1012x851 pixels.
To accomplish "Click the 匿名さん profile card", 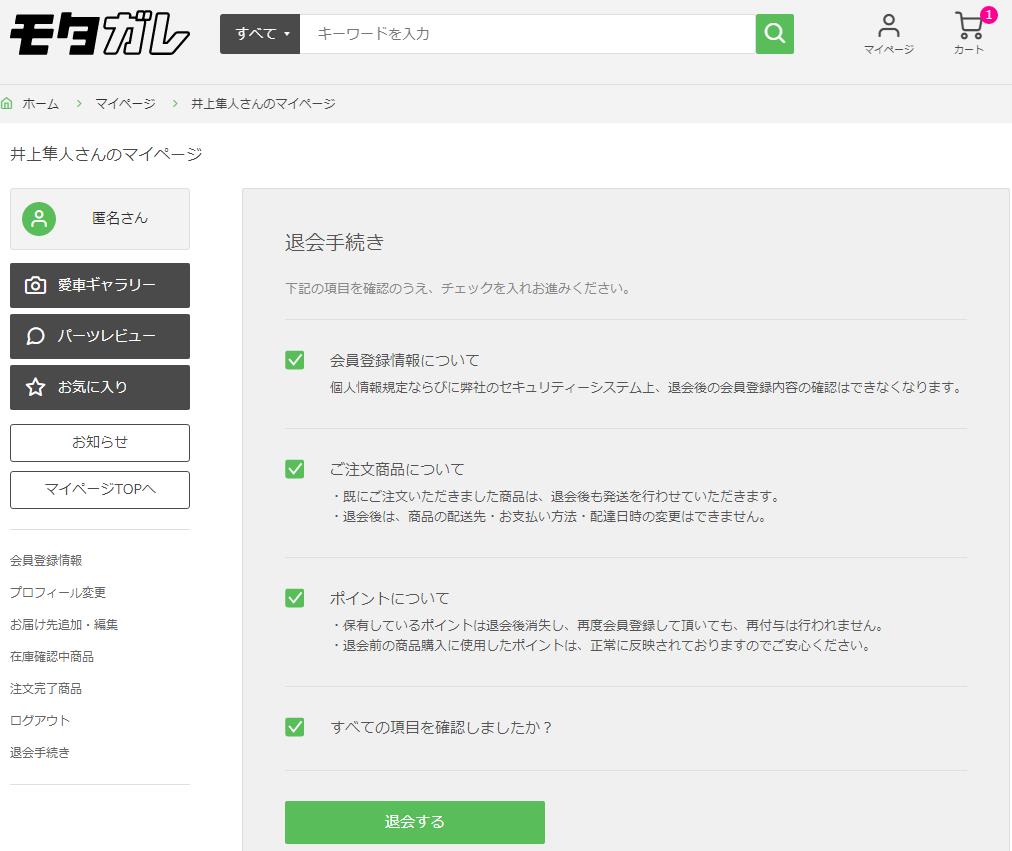I will [100, 219].
